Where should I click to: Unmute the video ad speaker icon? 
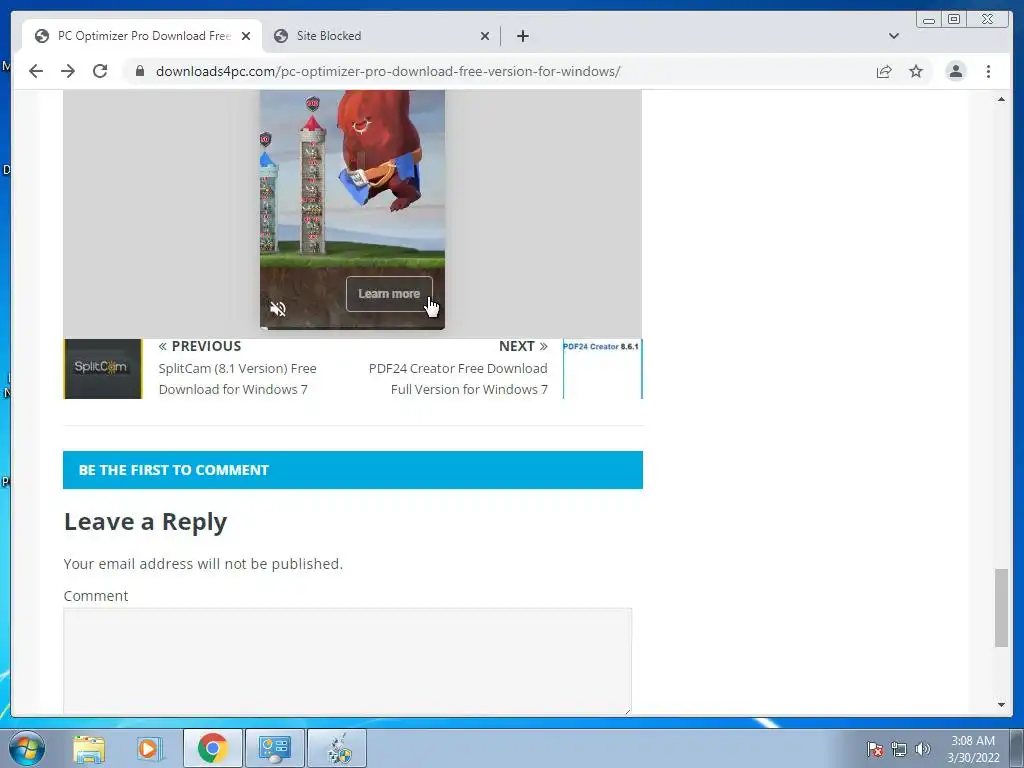point(278,309)
